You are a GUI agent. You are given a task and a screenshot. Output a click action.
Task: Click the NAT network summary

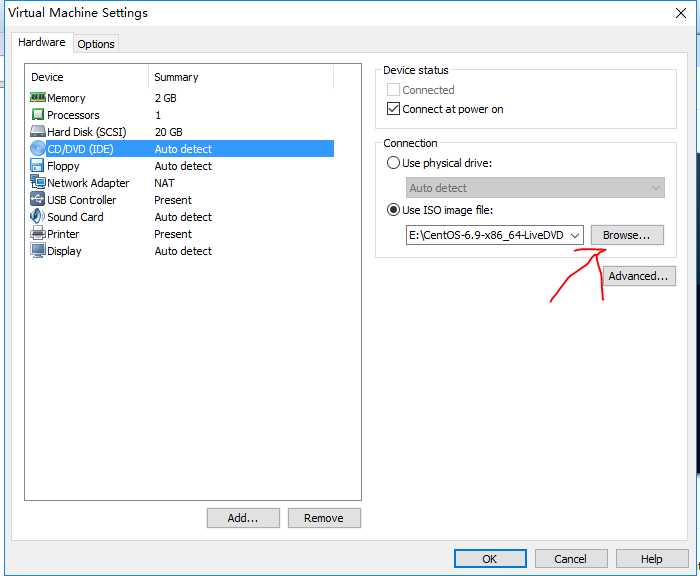point(164,183)
